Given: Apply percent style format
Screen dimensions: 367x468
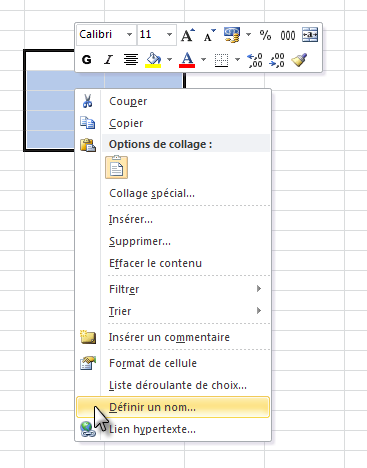Looking at the screenshot, I should tap(265, 35).
